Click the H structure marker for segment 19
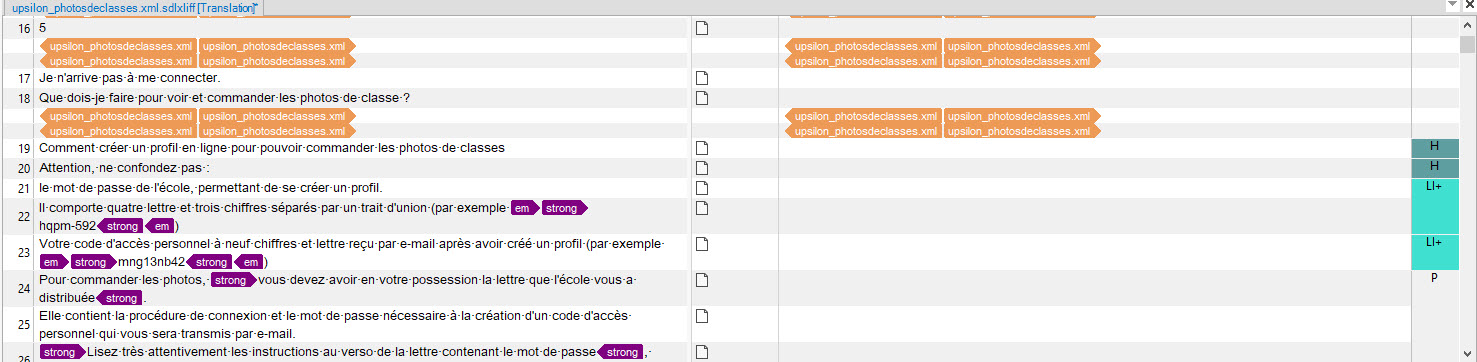 click(1434, 148)
